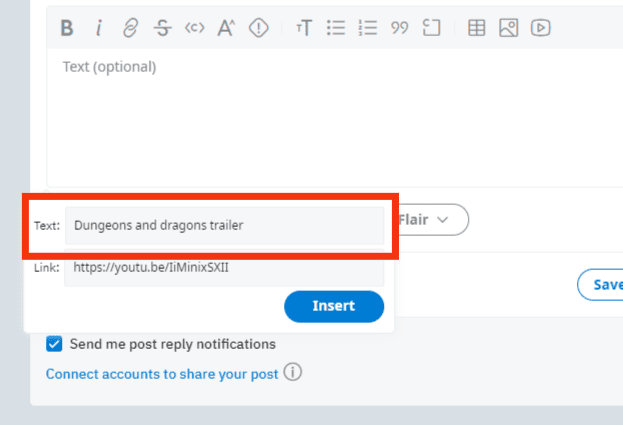This screenshot has width=623, height=425.
Task: Click the info icon beside Connect accounts
Action: 293,372
